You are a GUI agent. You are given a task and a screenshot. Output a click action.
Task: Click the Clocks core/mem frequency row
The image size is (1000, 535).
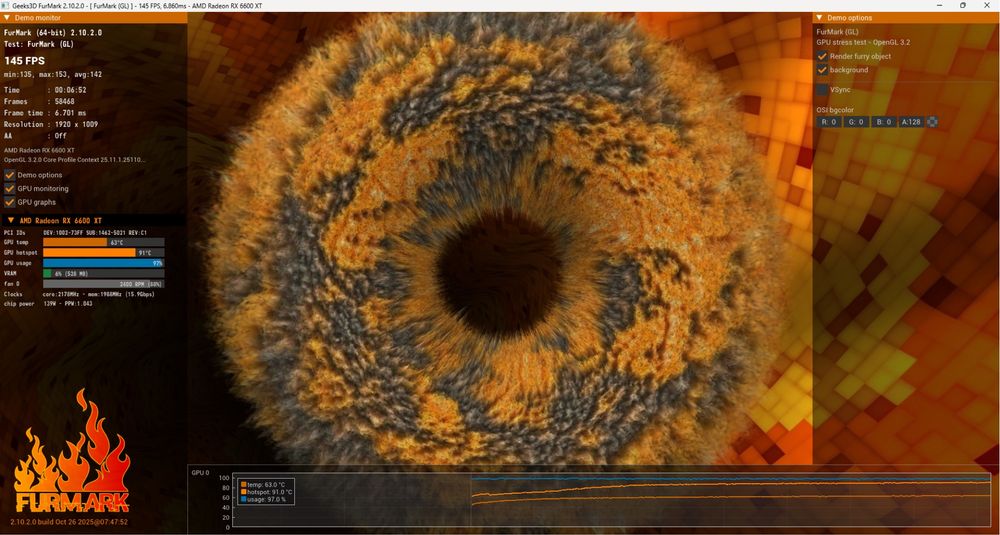tap(79, 294)
